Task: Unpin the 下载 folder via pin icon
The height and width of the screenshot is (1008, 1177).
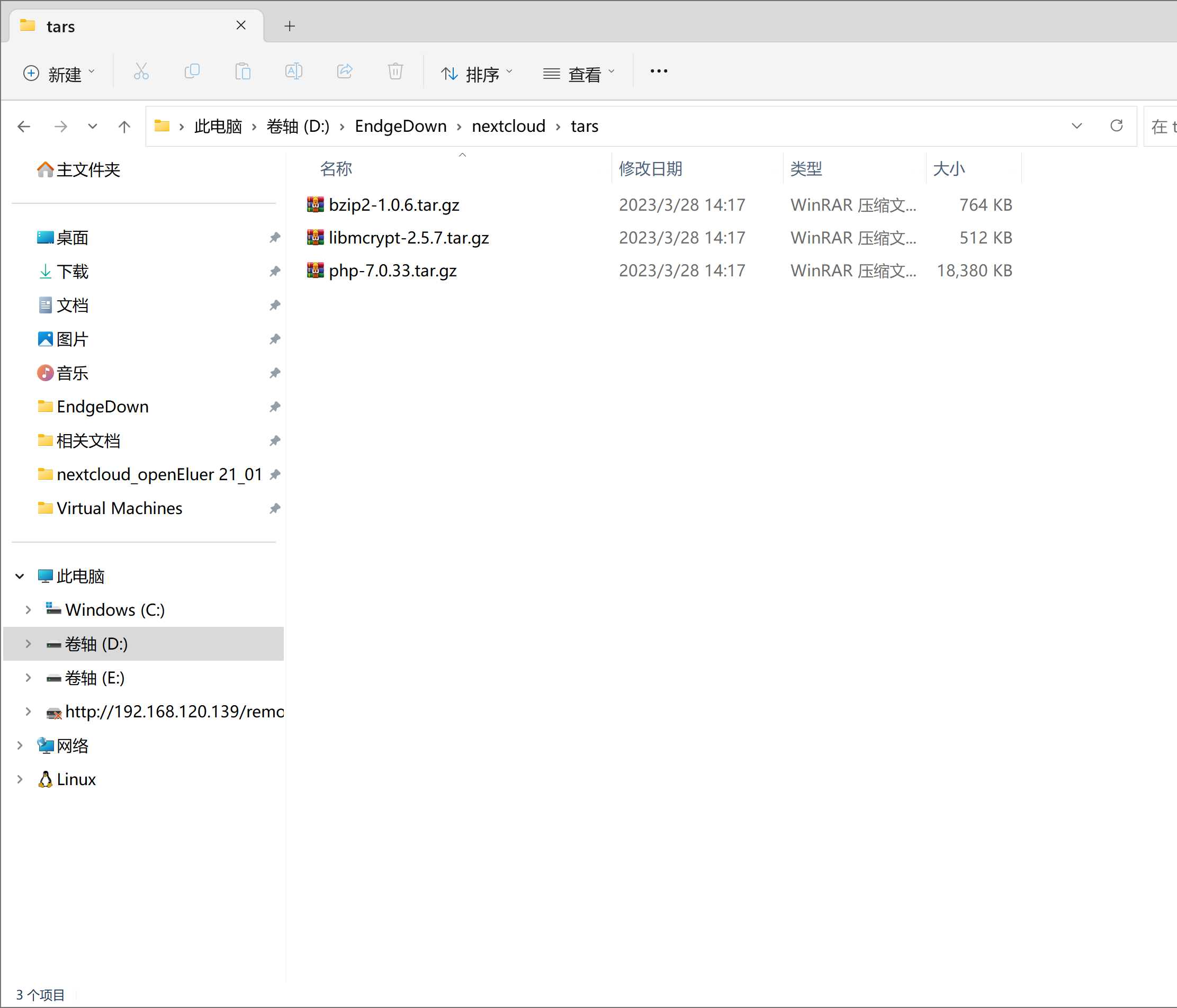Action: coord(275,272)
